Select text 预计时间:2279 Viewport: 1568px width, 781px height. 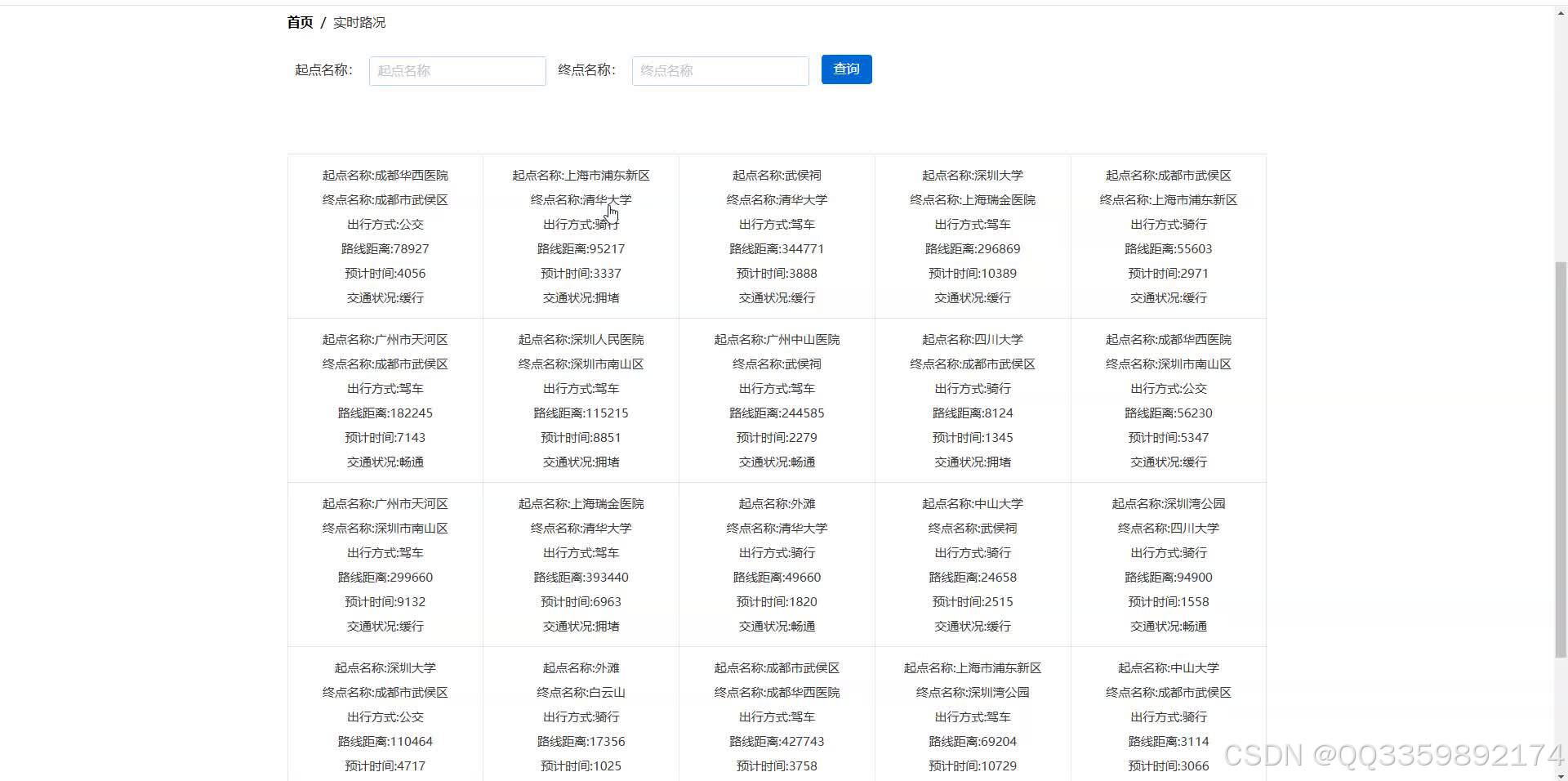coord(777,438)
